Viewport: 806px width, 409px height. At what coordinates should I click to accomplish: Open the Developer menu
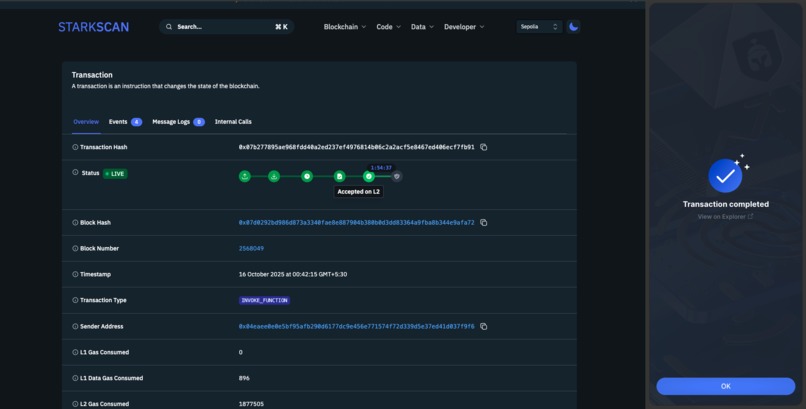coord(464,27)
